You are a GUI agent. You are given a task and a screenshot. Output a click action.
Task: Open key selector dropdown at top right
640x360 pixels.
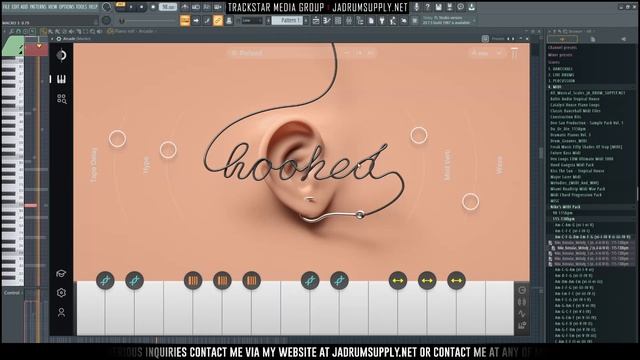click(487, 53)
